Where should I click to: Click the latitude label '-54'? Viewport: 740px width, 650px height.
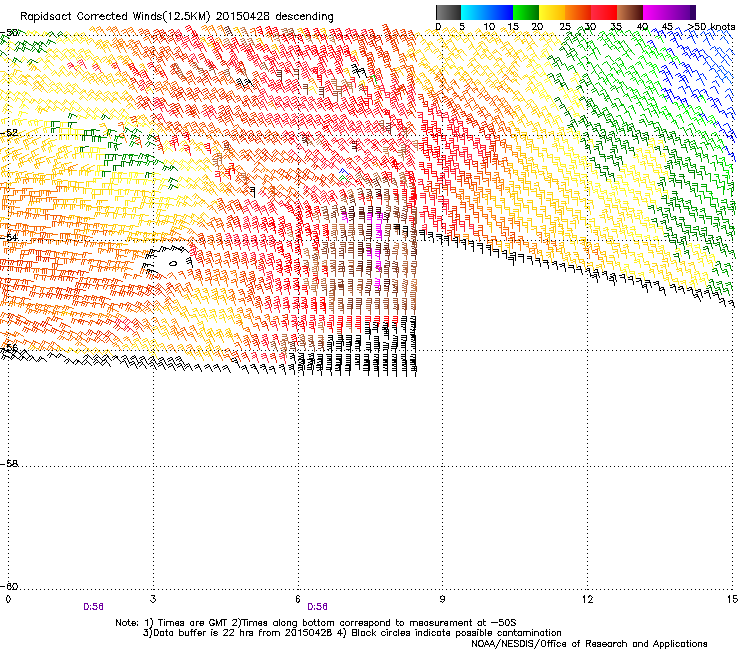(x=9, y=237)
